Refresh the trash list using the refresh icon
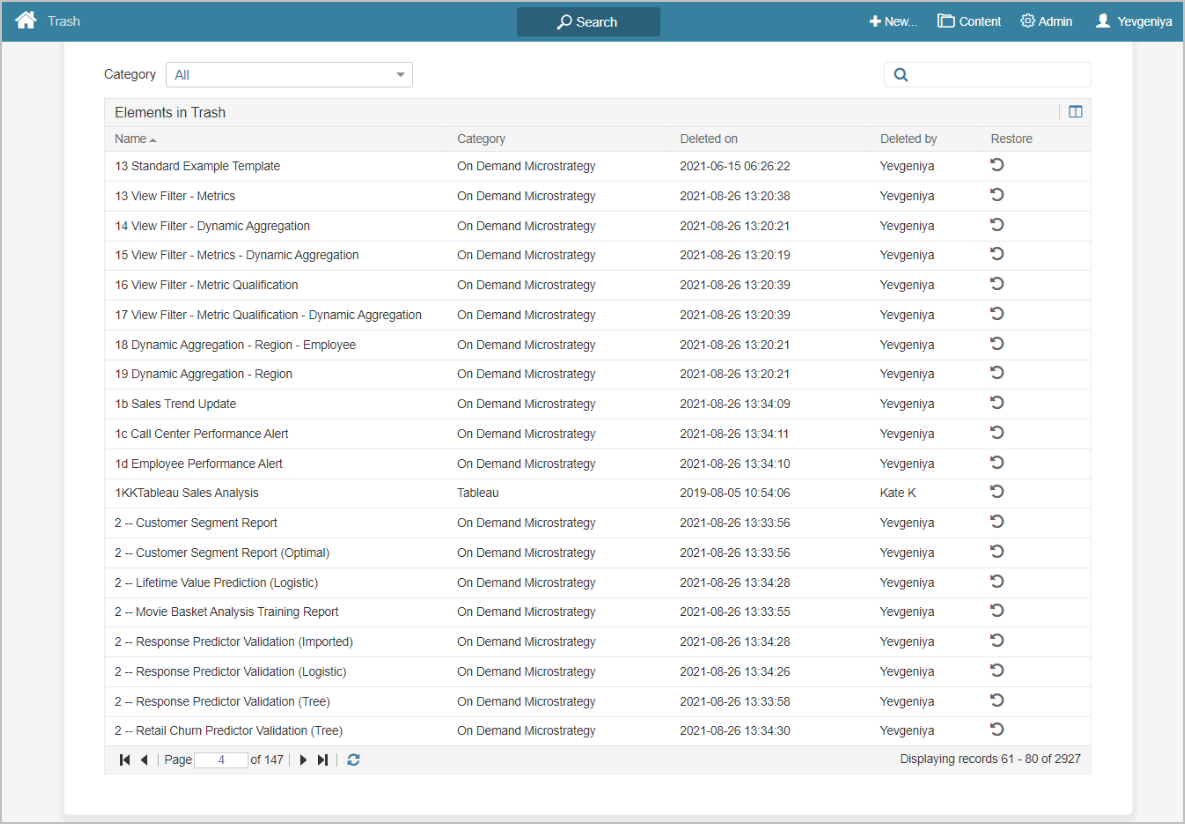This screenshot has height=824, width=1185. pyautogui.click(x=353, y=760)
